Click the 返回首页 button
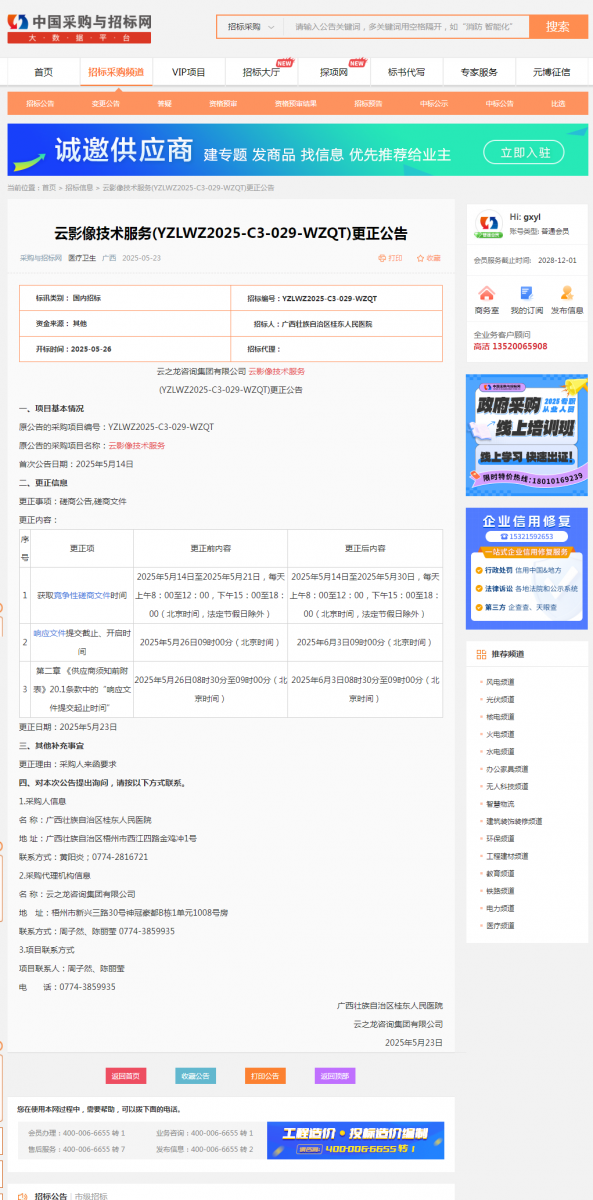593x1200 pixels. 126,1076
